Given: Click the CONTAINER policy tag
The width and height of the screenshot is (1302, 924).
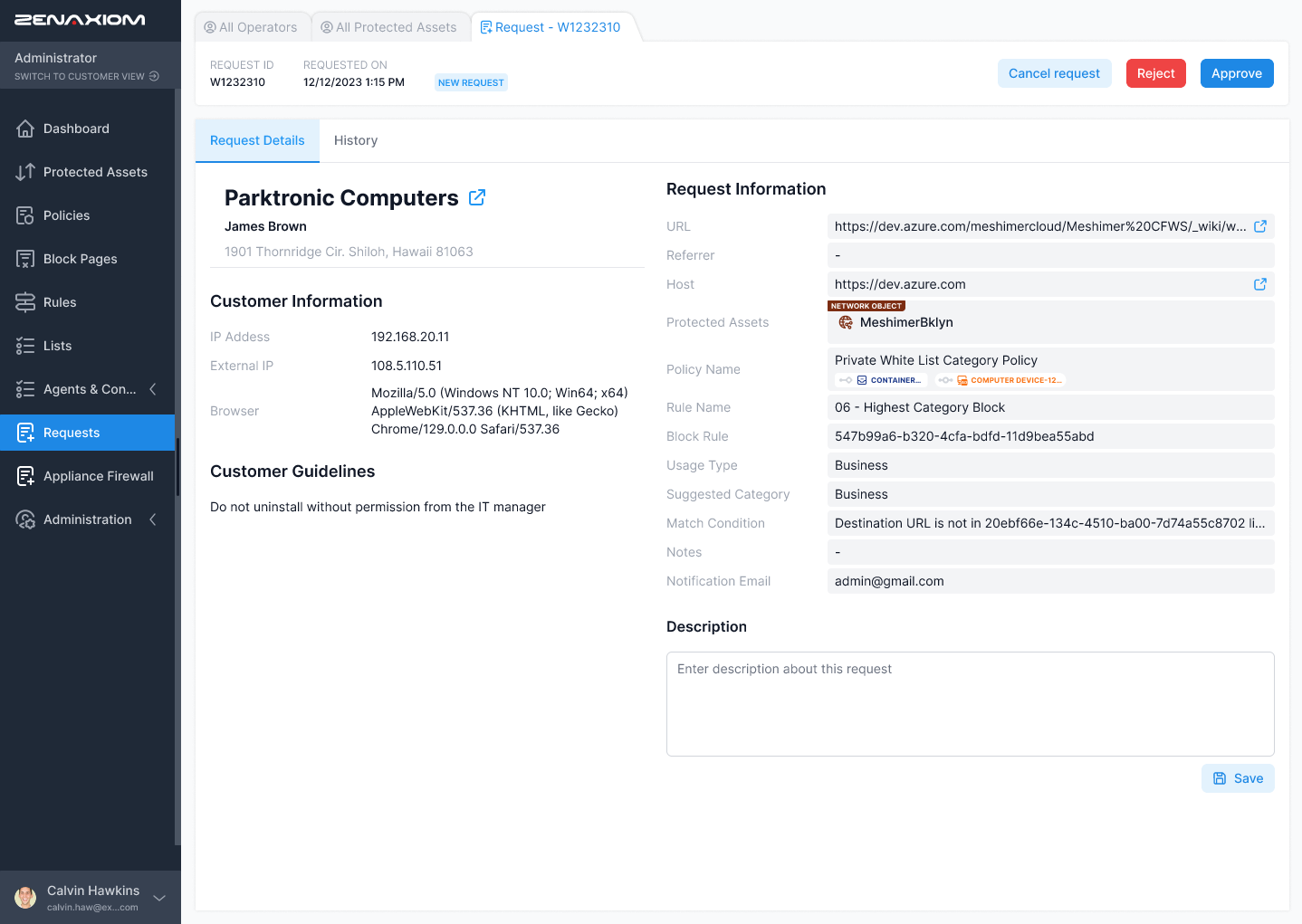Looking at the screenshot, I should coord(880,380).
